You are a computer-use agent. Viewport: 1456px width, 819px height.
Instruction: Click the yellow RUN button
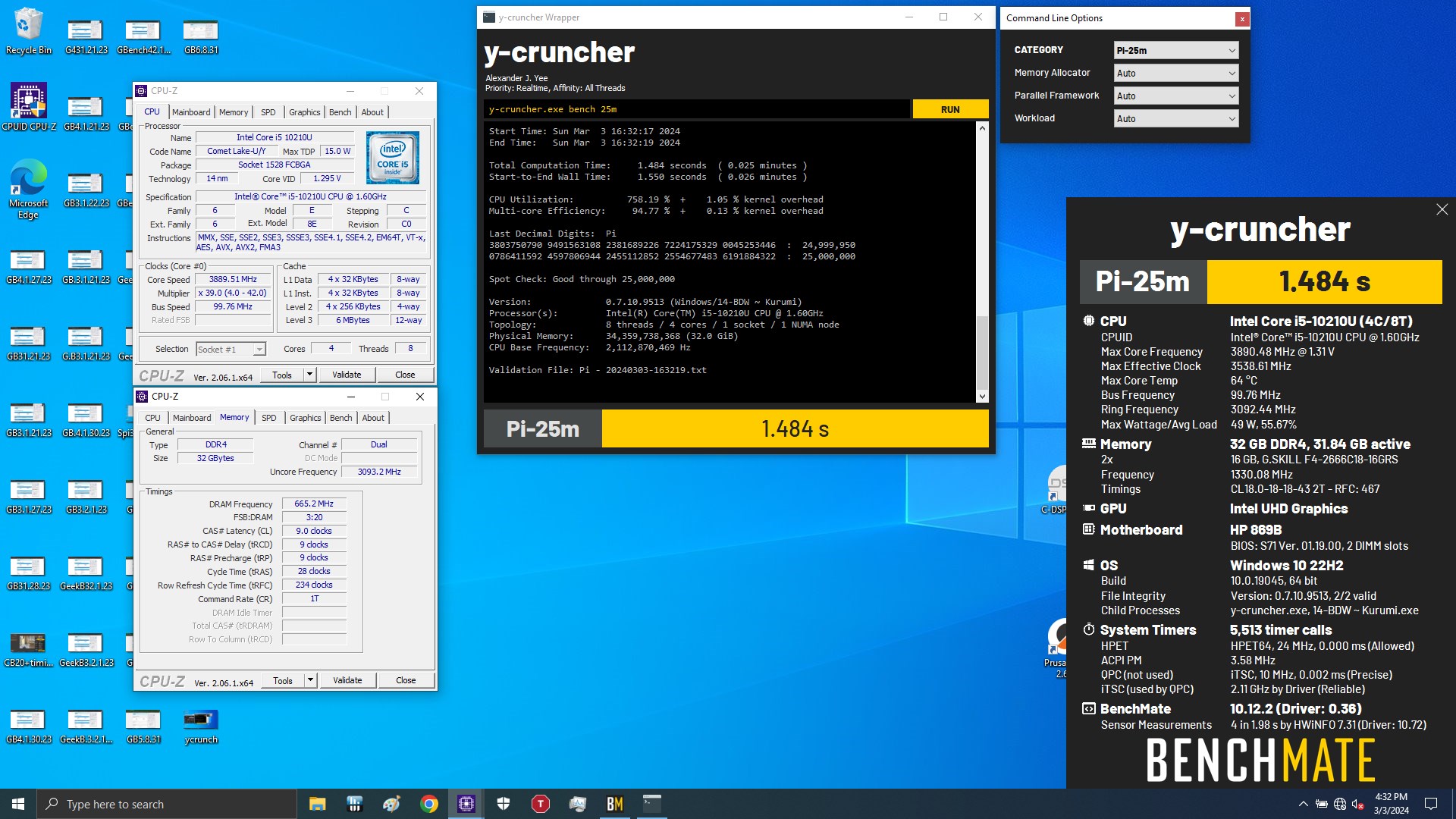(950, 109)
